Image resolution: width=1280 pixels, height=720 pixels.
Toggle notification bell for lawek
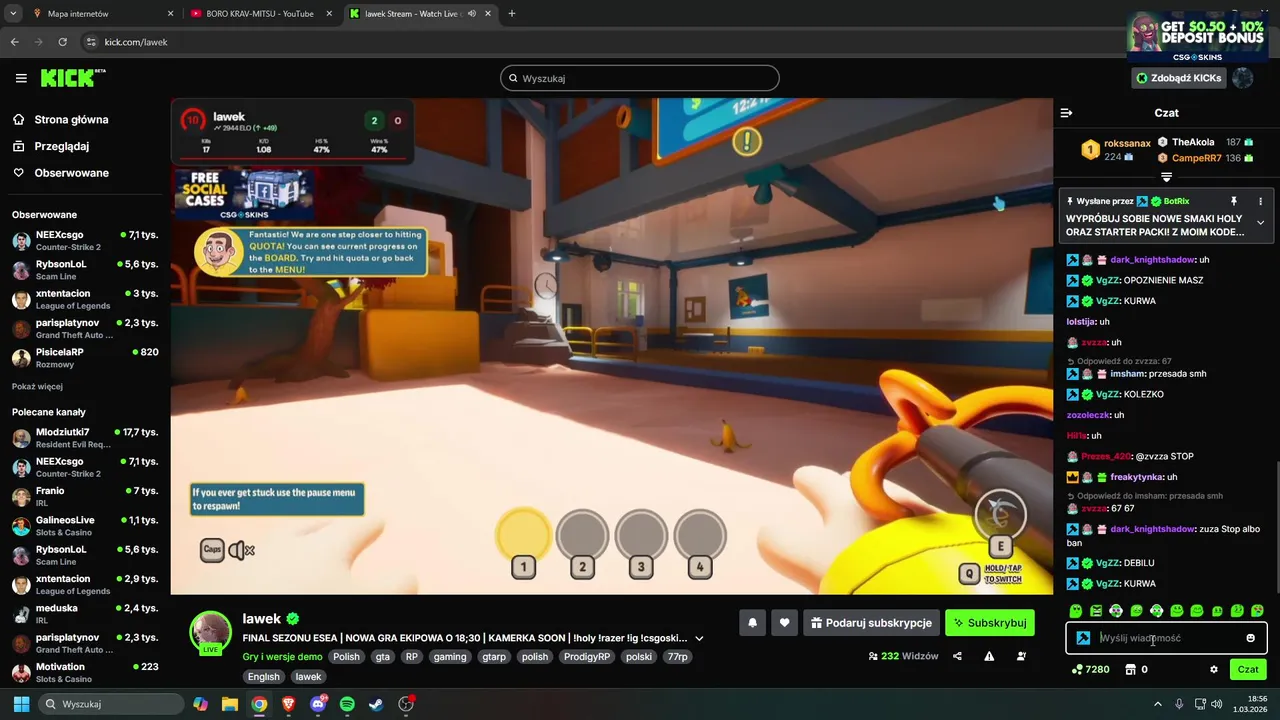(753, 623)
